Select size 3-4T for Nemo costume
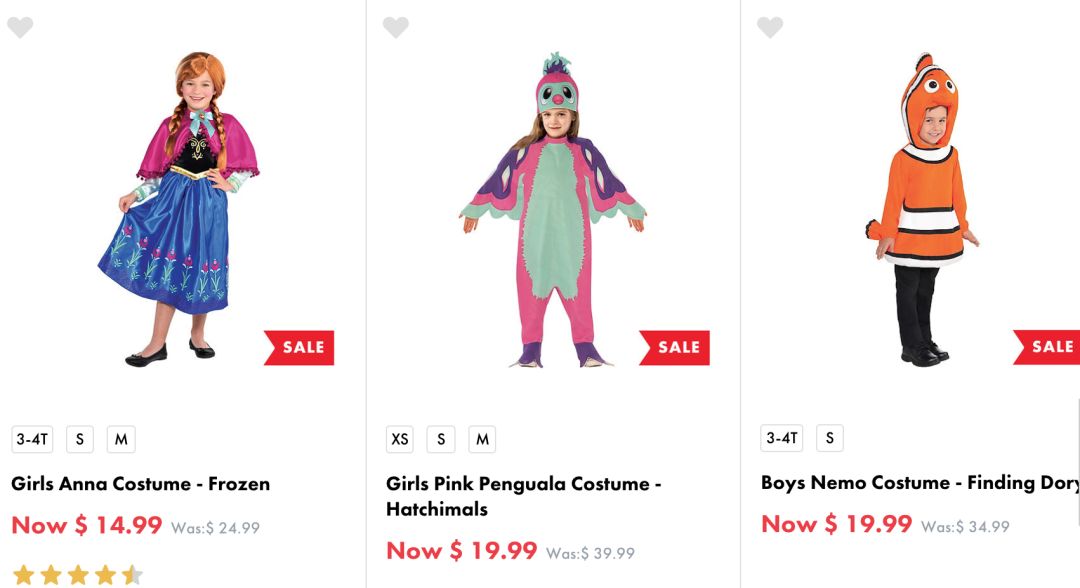The height and width of the screenshot is (588, 1080). coord(782,438)
